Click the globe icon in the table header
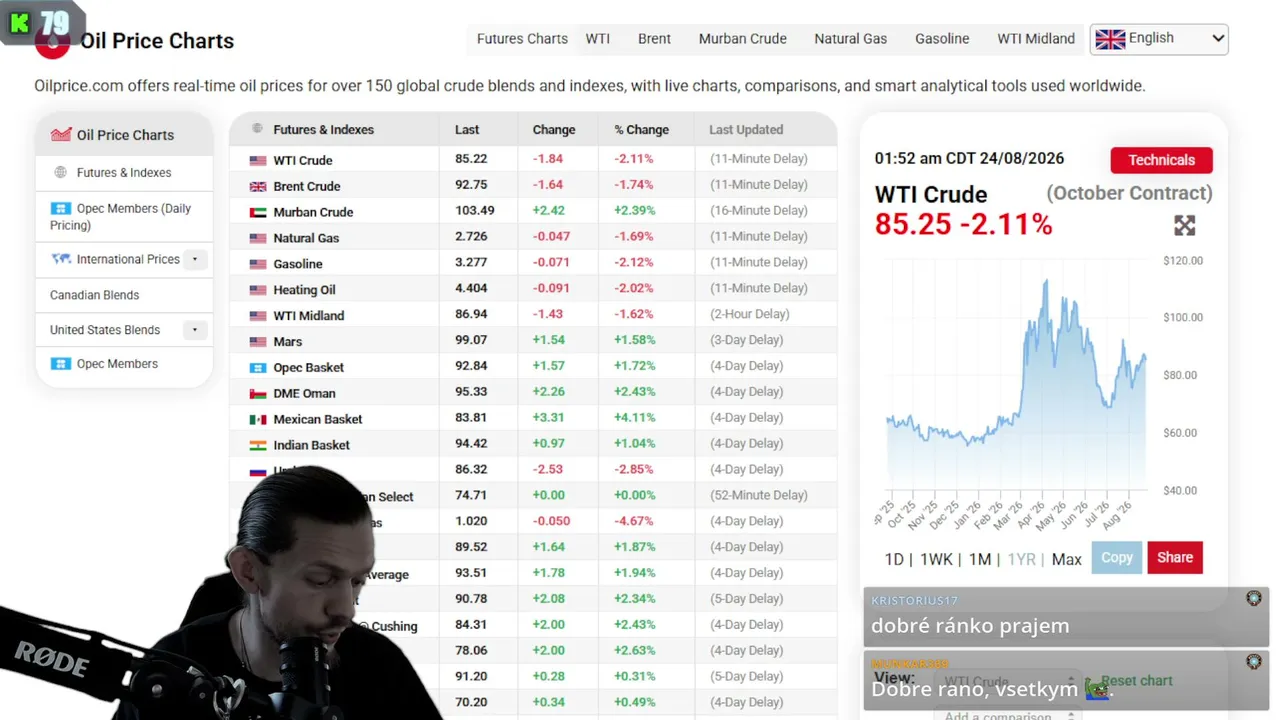 pyautogui.click(x=257, y=129)
